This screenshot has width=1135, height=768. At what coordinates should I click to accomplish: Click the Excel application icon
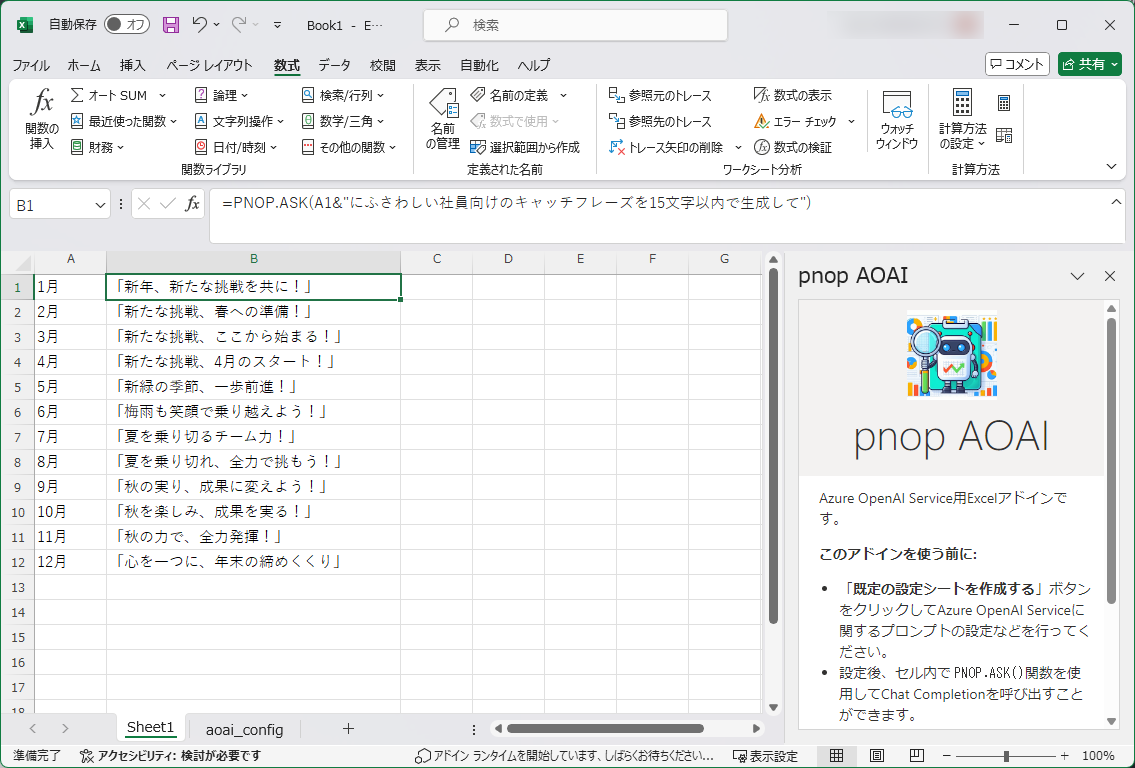tap(25, 25)
